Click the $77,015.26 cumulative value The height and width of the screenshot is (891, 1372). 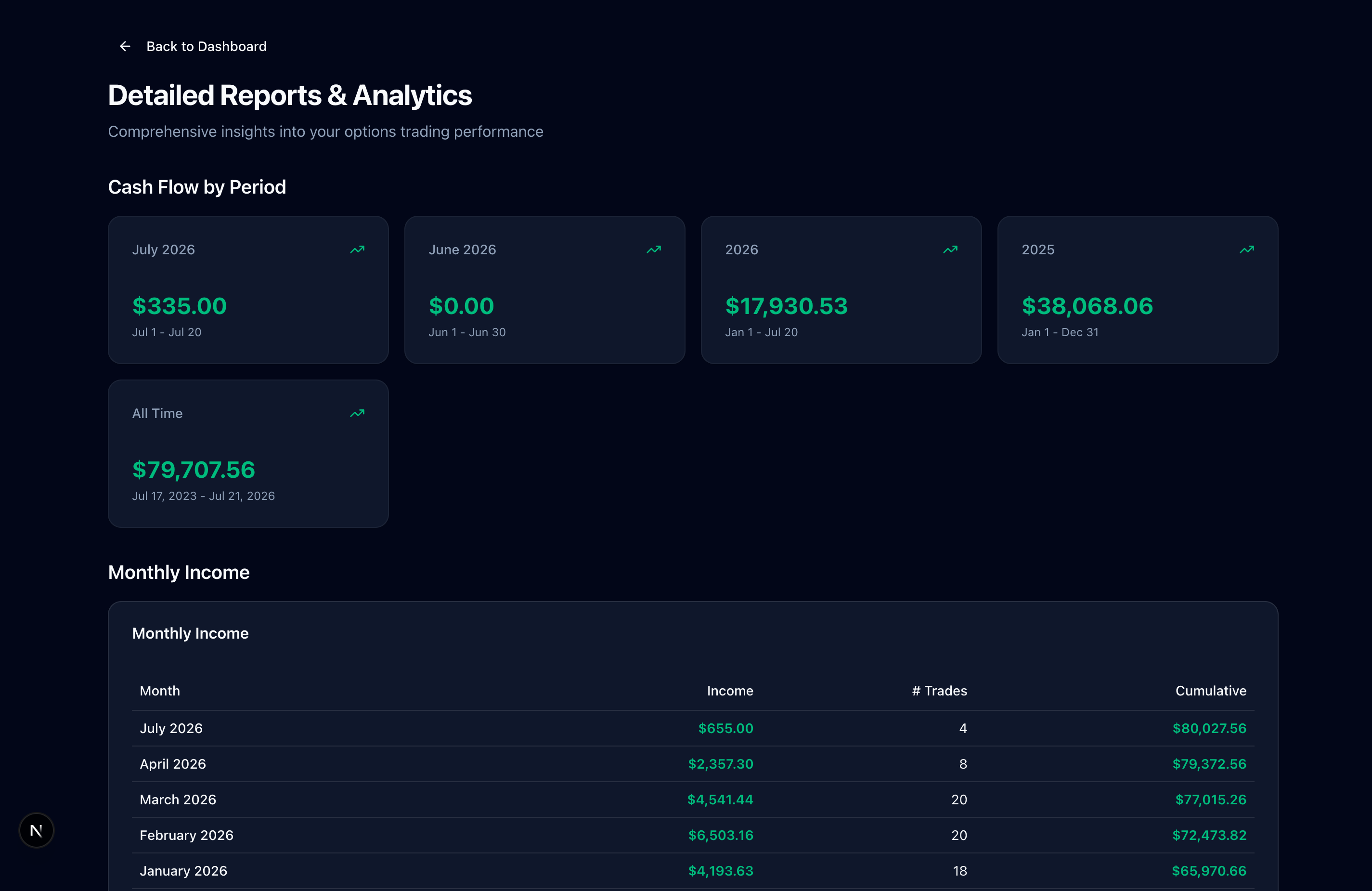point(1211,800)
